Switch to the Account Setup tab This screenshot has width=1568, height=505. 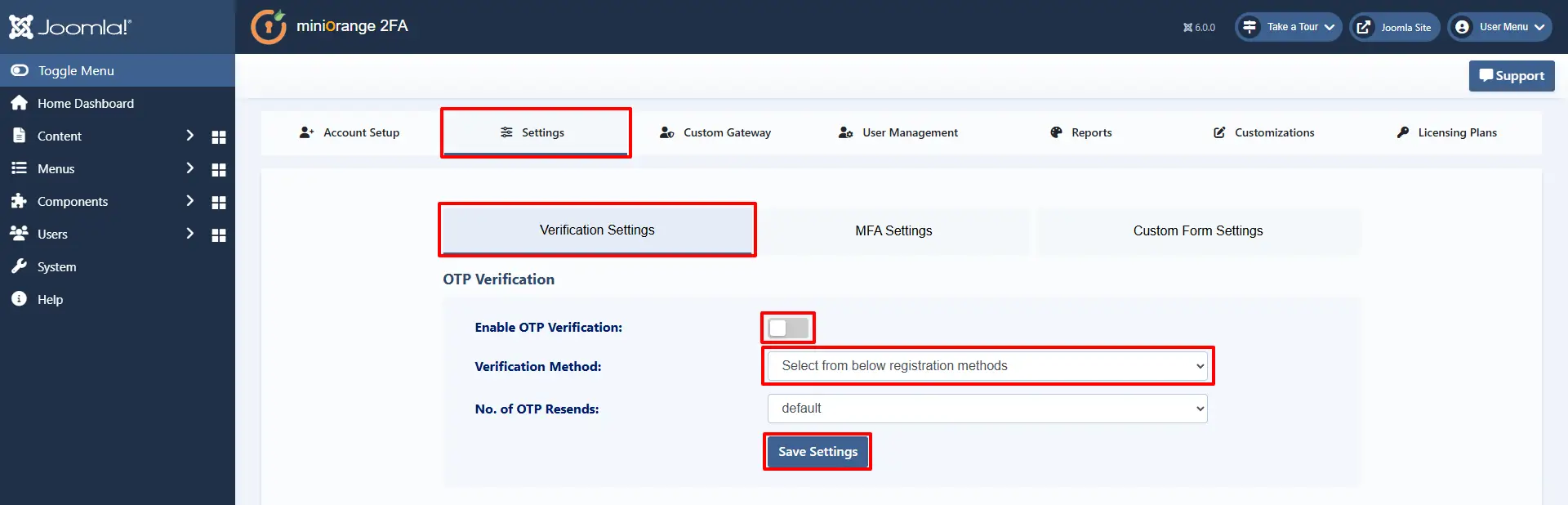(x=350, y=132)
